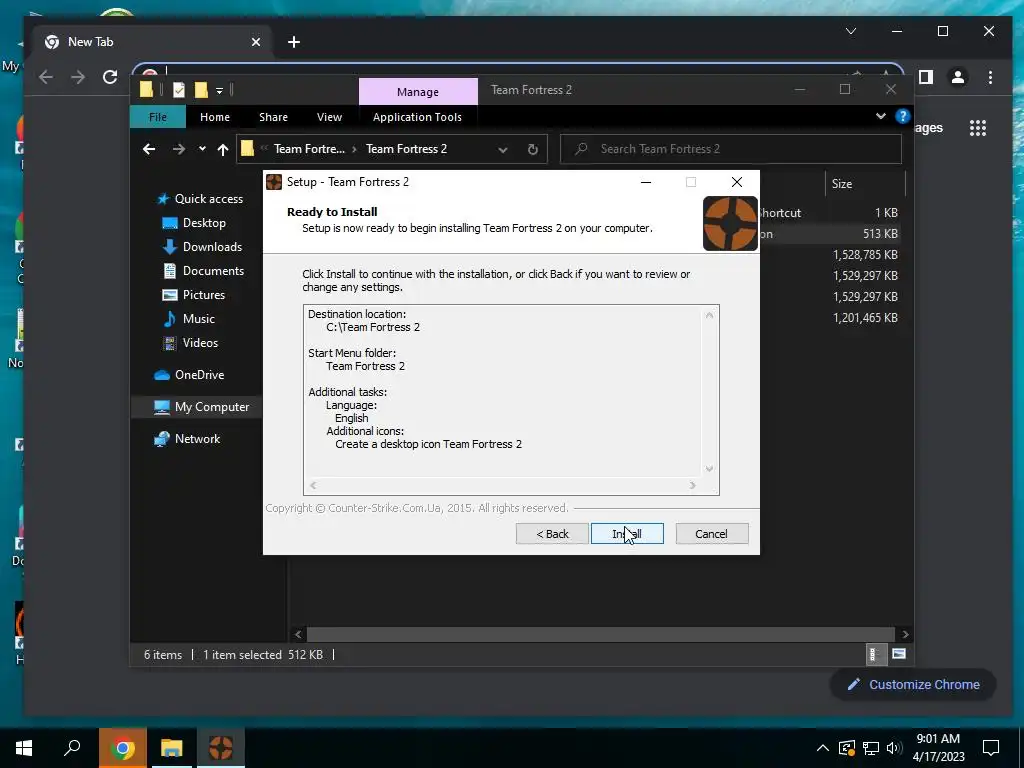Open a new Chrome tab

(x=294, y=42)
